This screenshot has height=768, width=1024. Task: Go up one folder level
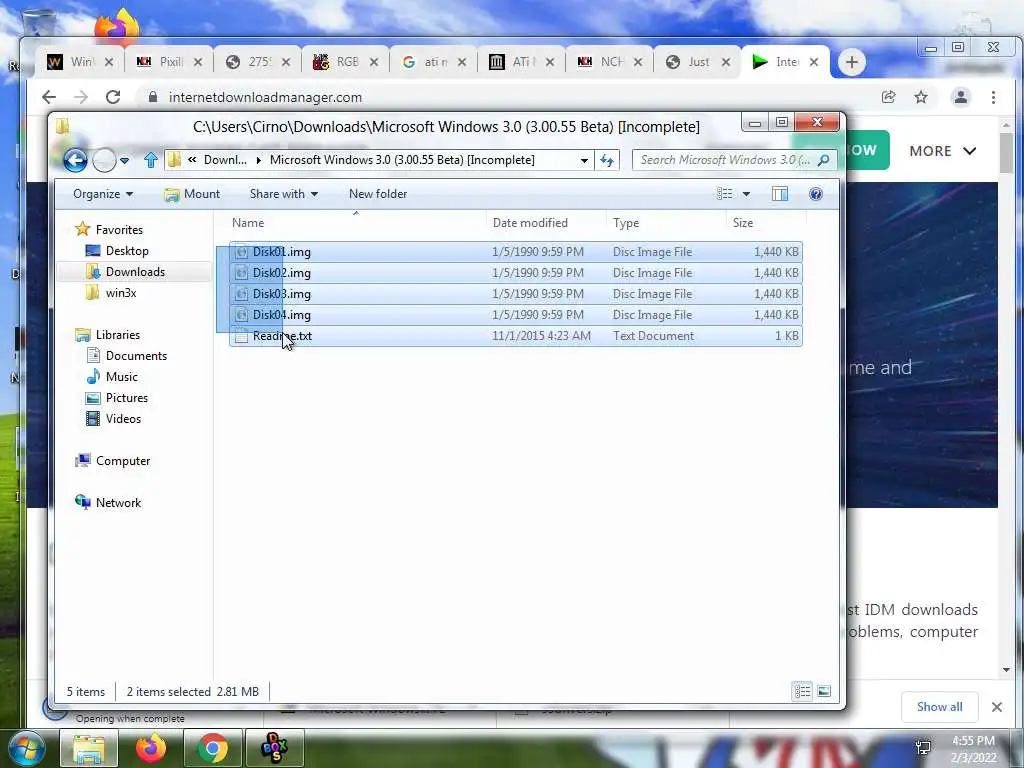point(151,160)
